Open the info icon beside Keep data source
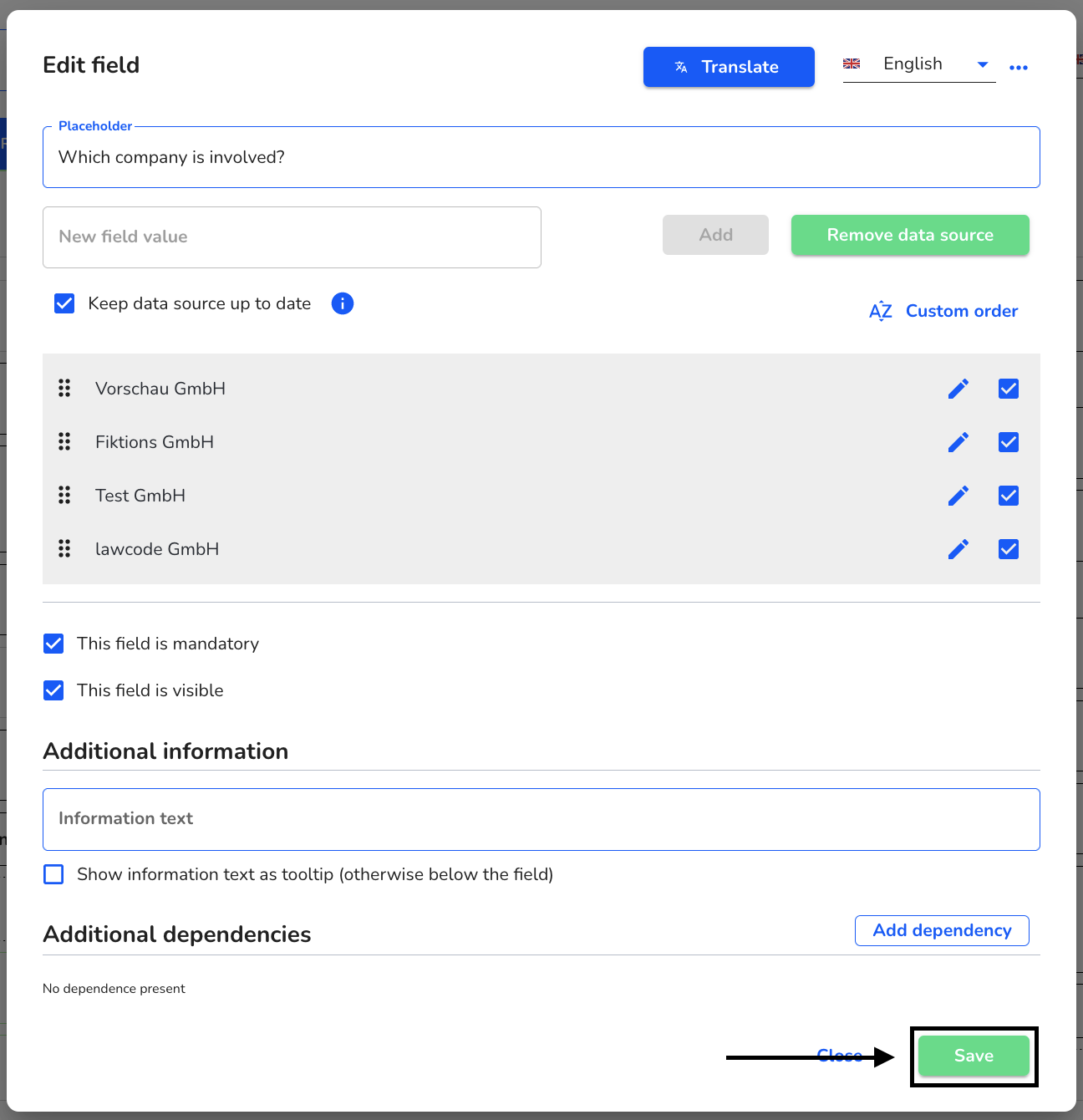This screenshot has width=1083, height=1120. coord(343,303)
